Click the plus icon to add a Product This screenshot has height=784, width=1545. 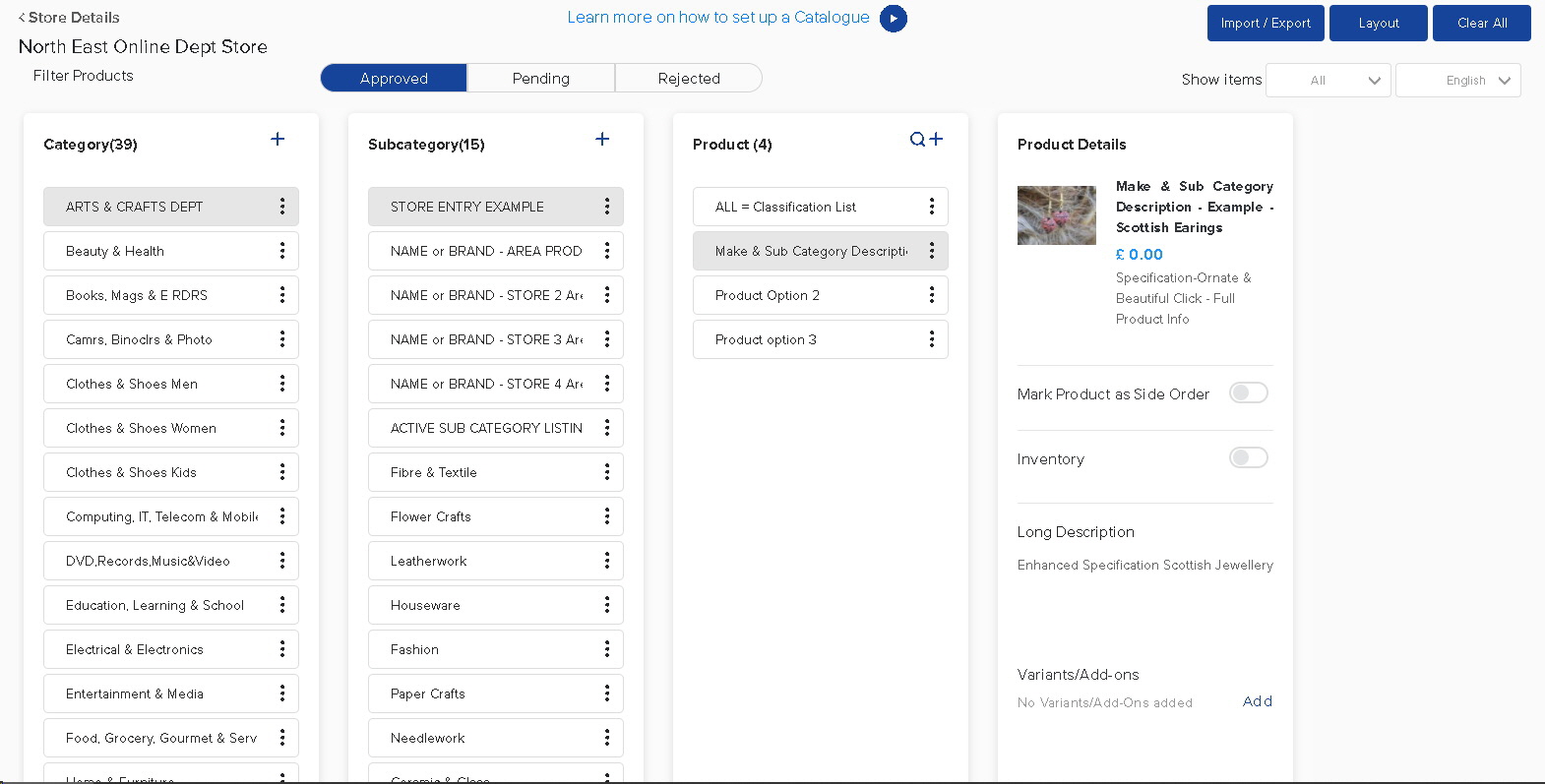coord(936,140)
